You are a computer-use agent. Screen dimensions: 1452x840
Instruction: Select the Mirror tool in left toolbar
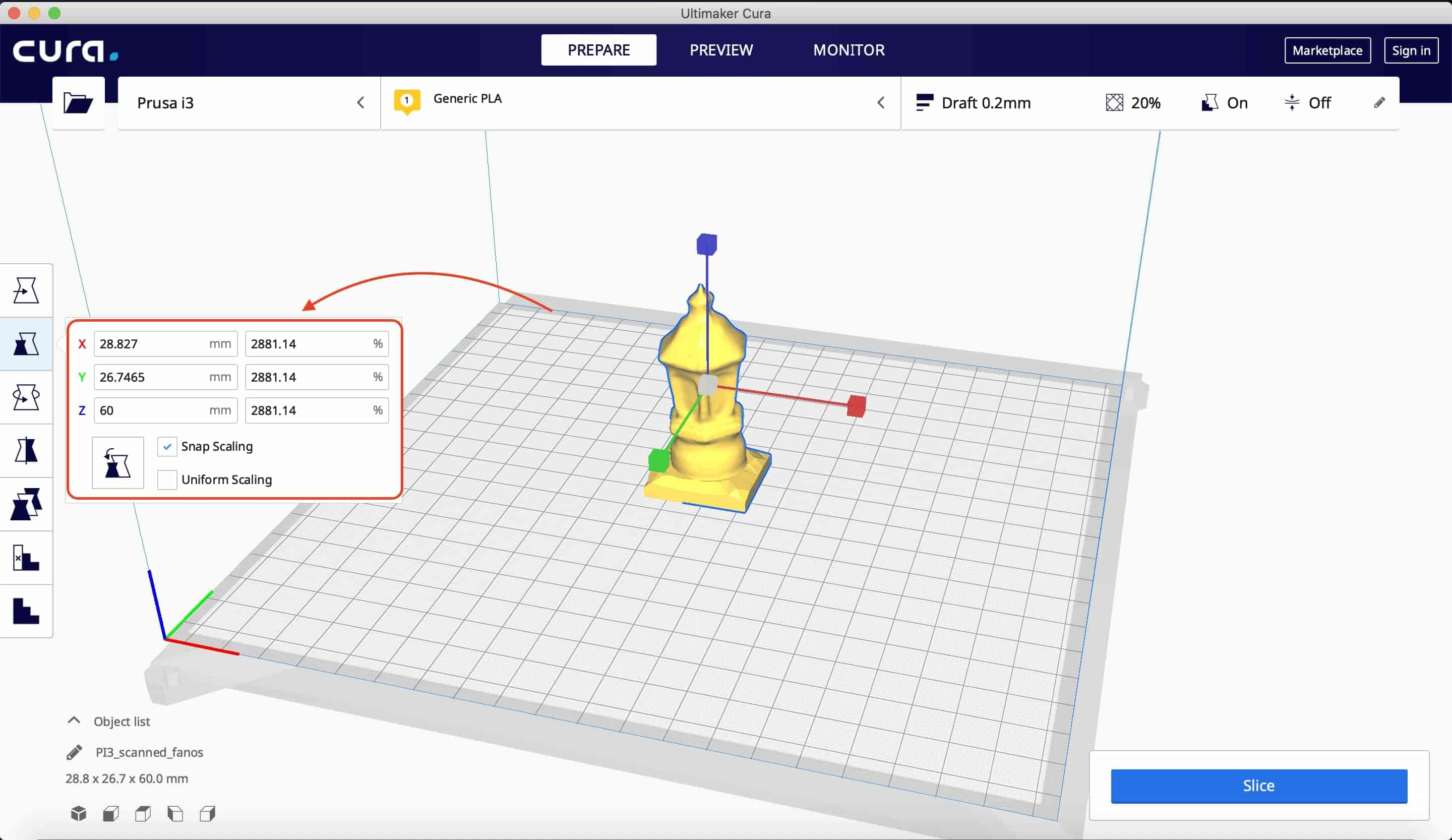(26, 451)
